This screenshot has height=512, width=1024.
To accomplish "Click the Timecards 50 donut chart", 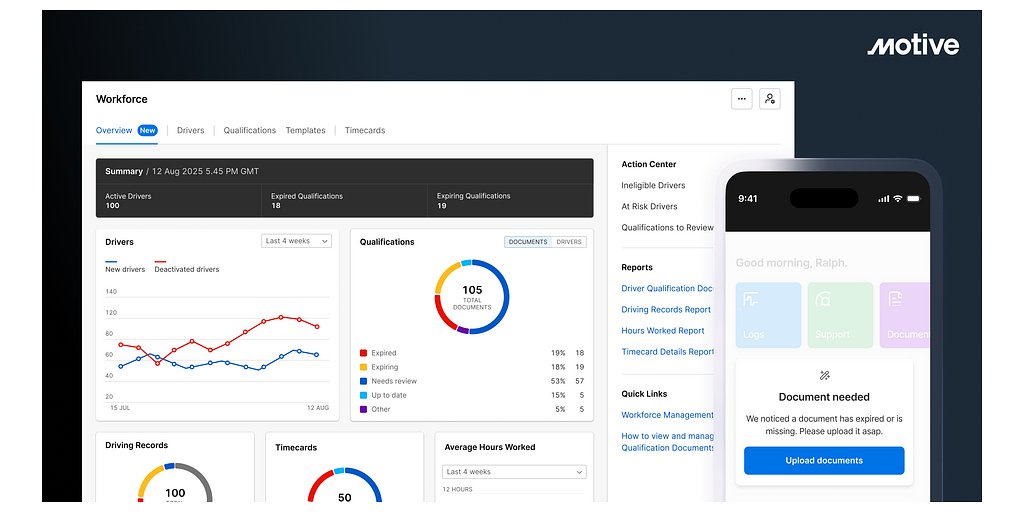I will 345,485.
